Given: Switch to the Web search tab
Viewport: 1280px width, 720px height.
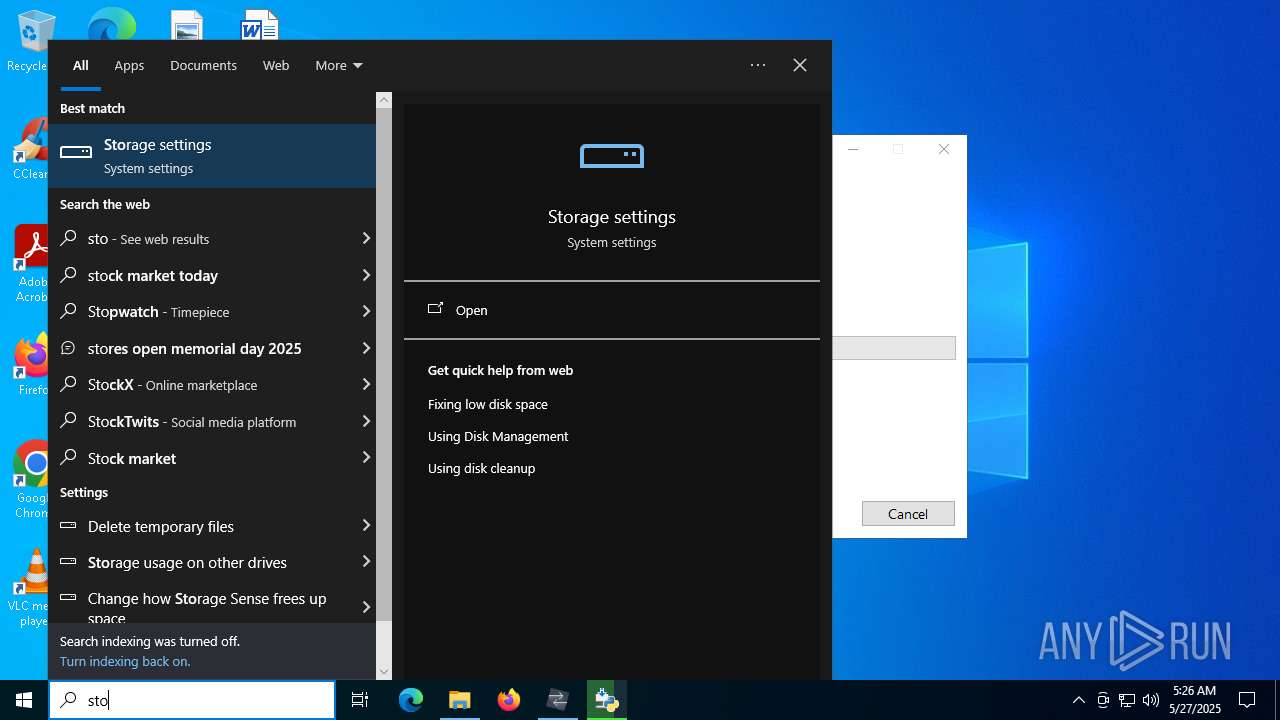Looking at the screenshot, I should coord(276,65).
